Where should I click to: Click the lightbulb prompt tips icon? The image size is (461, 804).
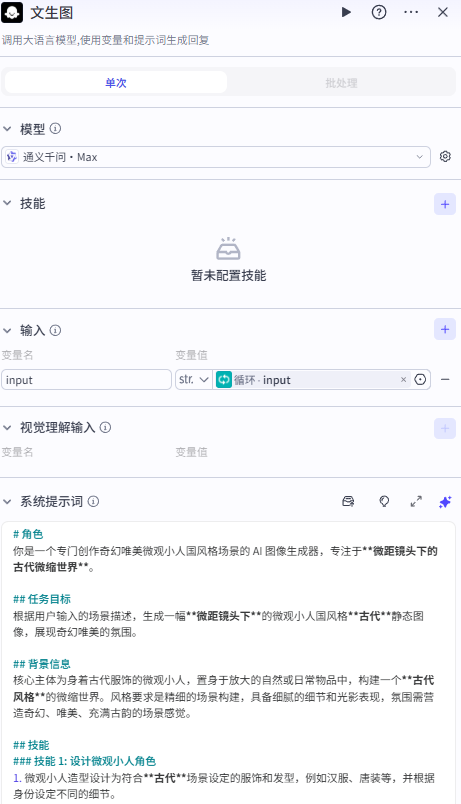click(384, 501)
